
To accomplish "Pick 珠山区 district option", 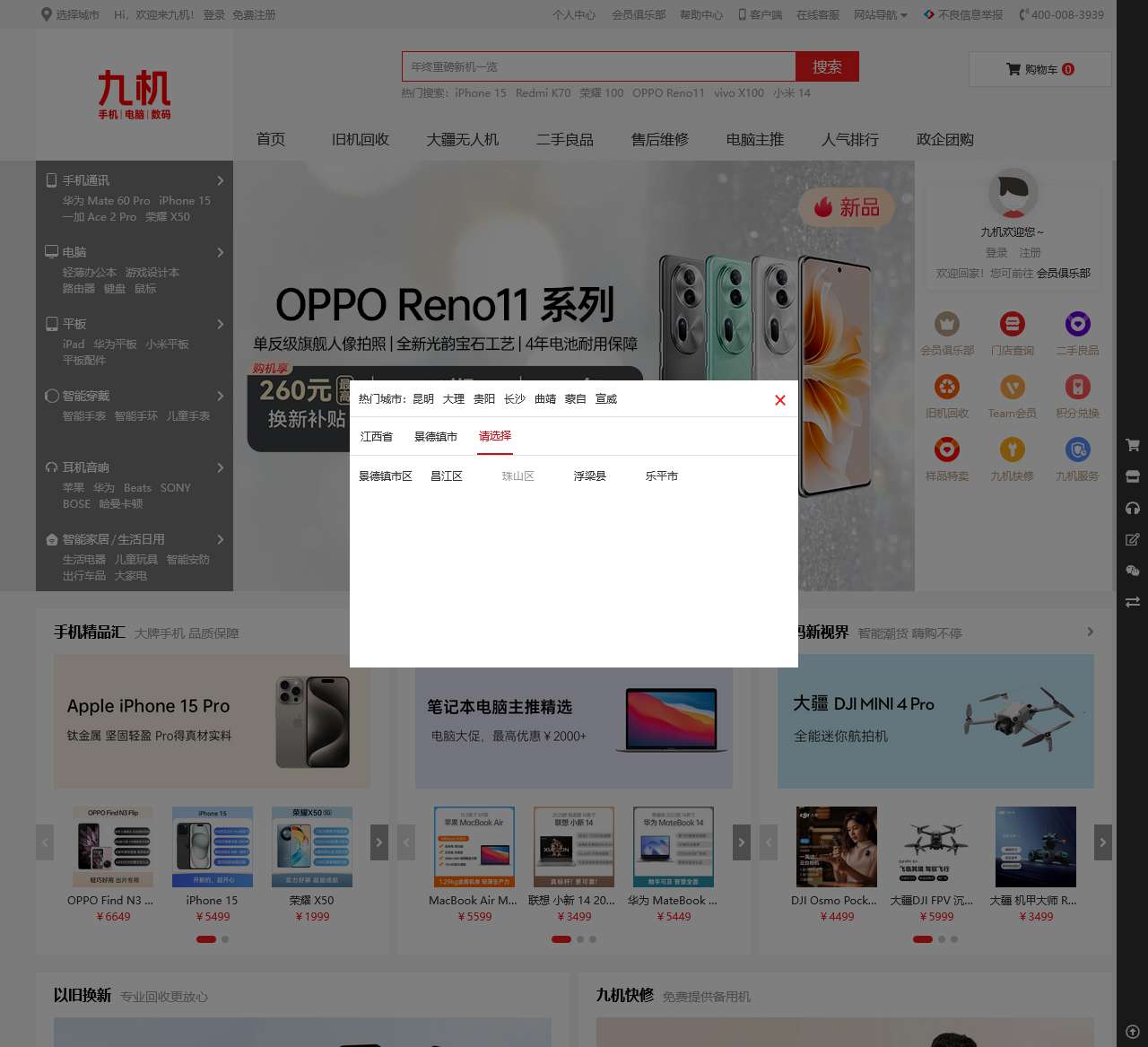I will tap(518, 476).
